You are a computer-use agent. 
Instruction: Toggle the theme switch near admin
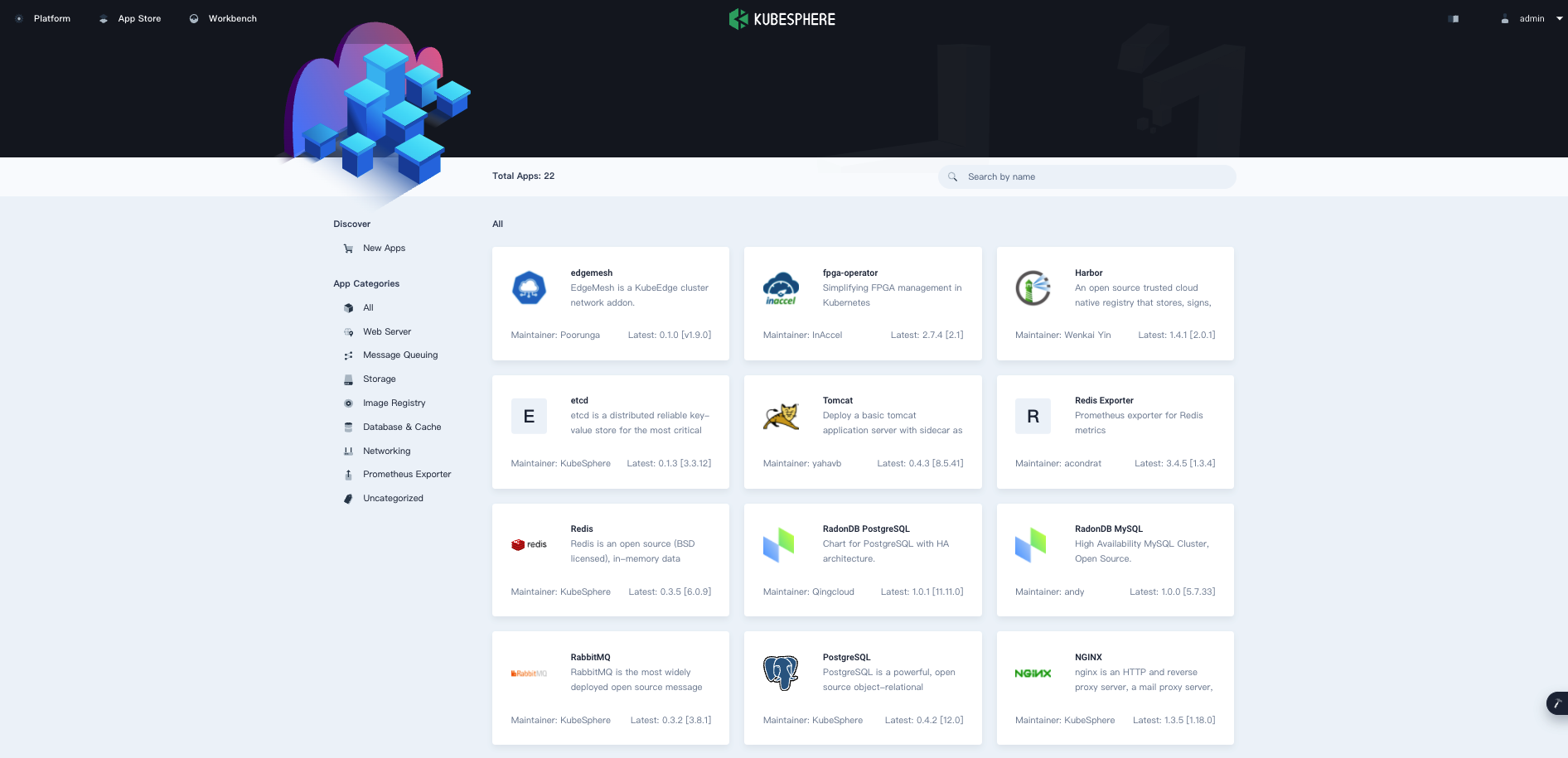pos(1454,18)
